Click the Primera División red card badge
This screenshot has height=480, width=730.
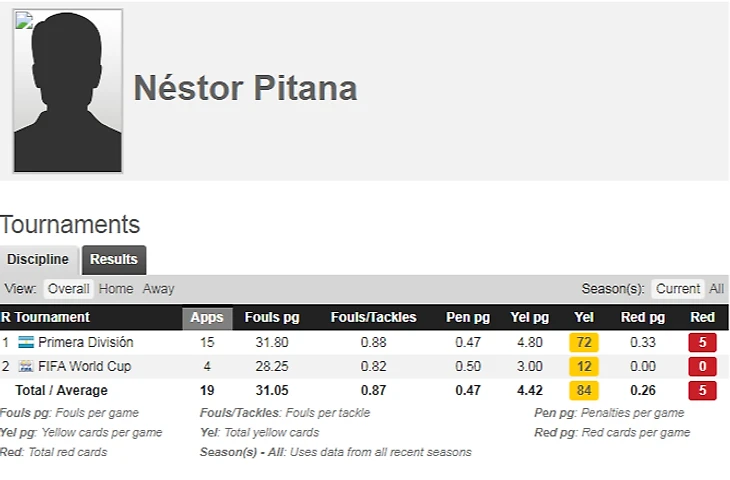click(703, 343)
